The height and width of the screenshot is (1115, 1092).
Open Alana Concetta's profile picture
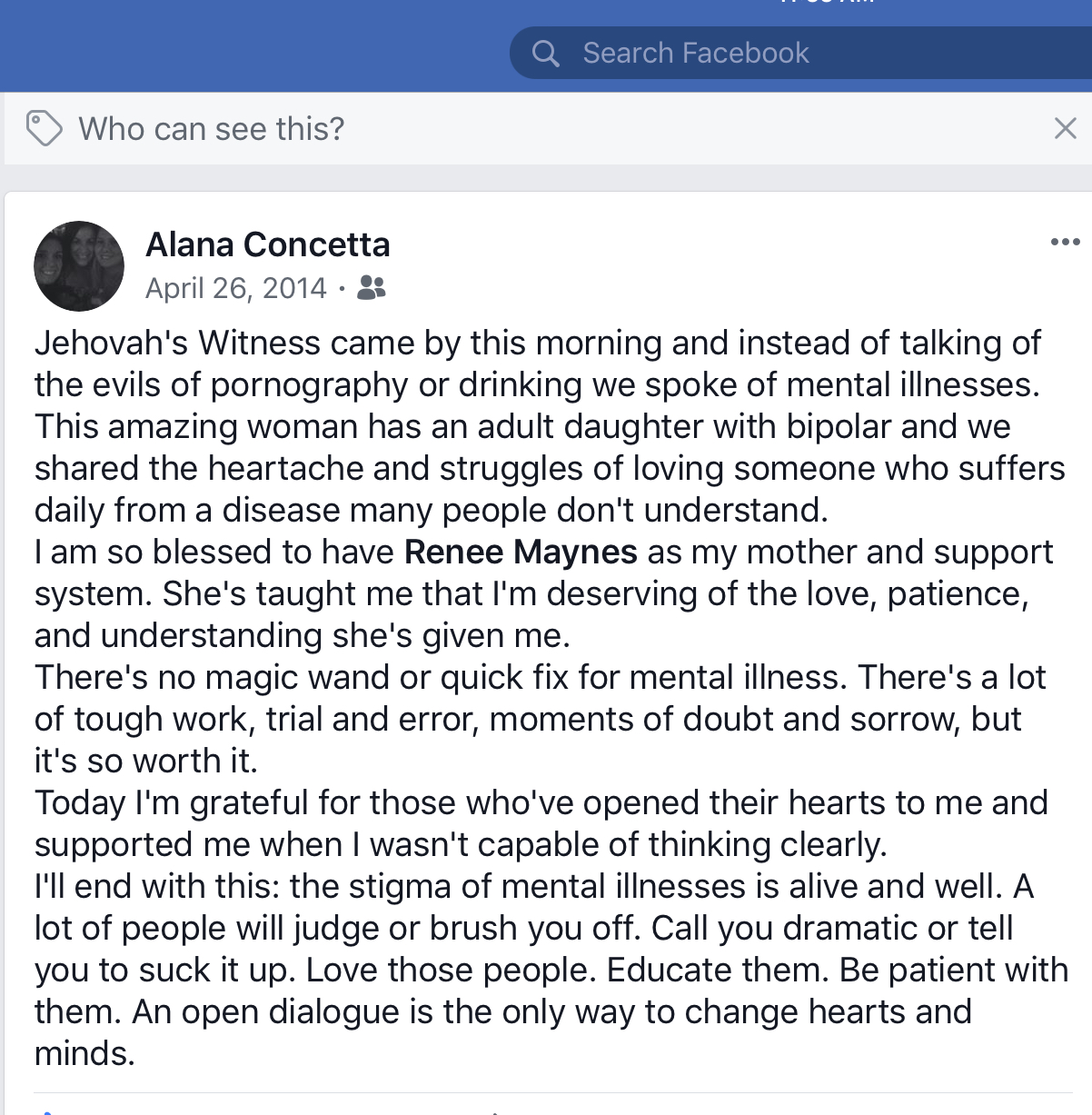click(79, 265)
